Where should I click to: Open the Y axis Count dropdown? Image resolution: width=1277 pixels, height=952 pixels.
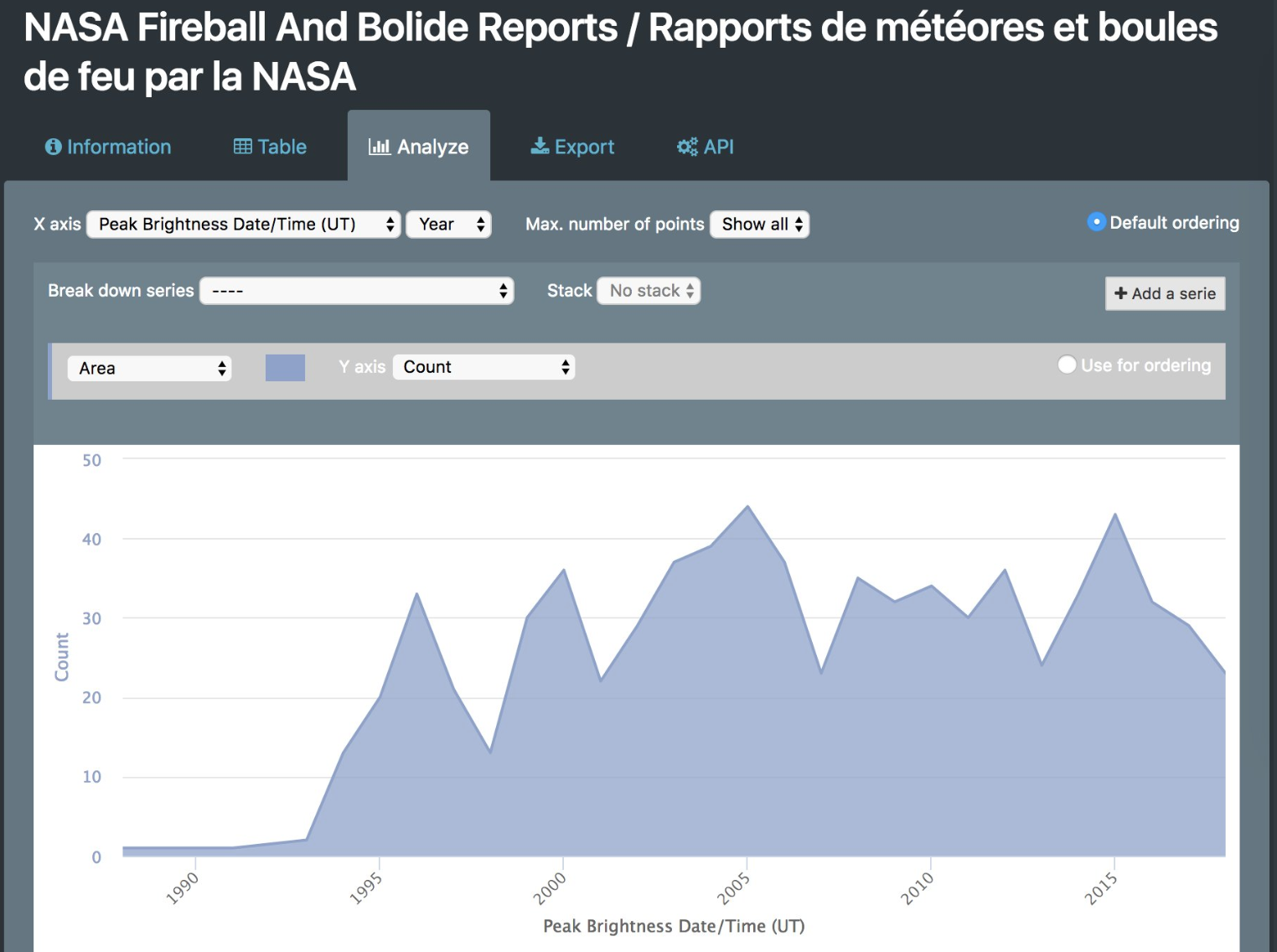[x=483, y=367]
